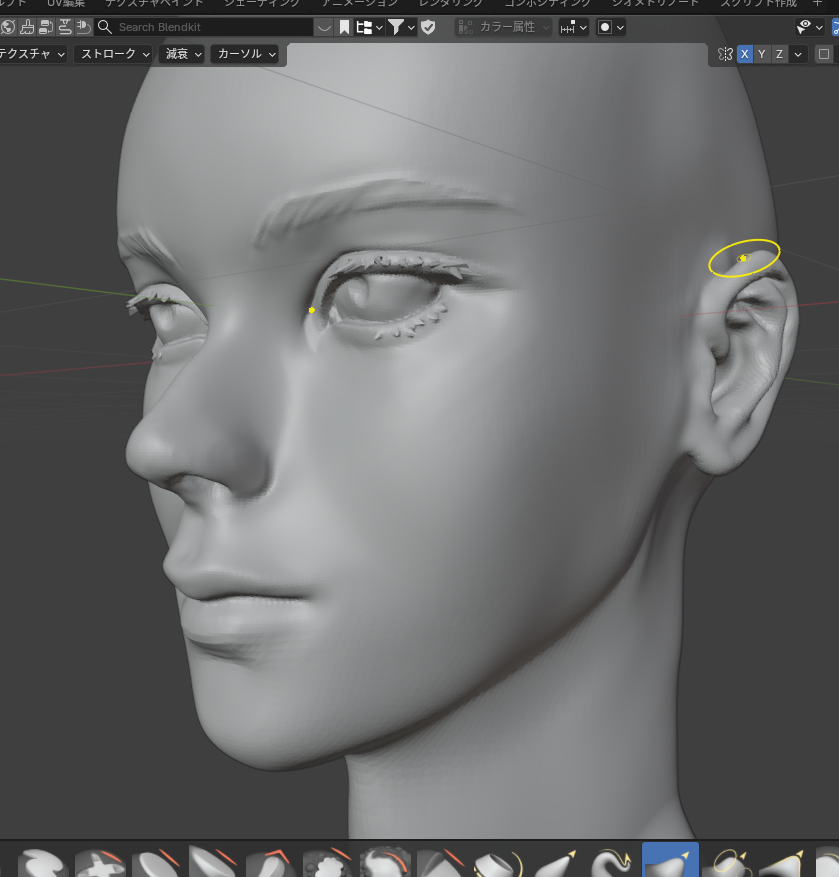
Task: Click the butterfly symmetry icon
Action: tap(725, 54)
